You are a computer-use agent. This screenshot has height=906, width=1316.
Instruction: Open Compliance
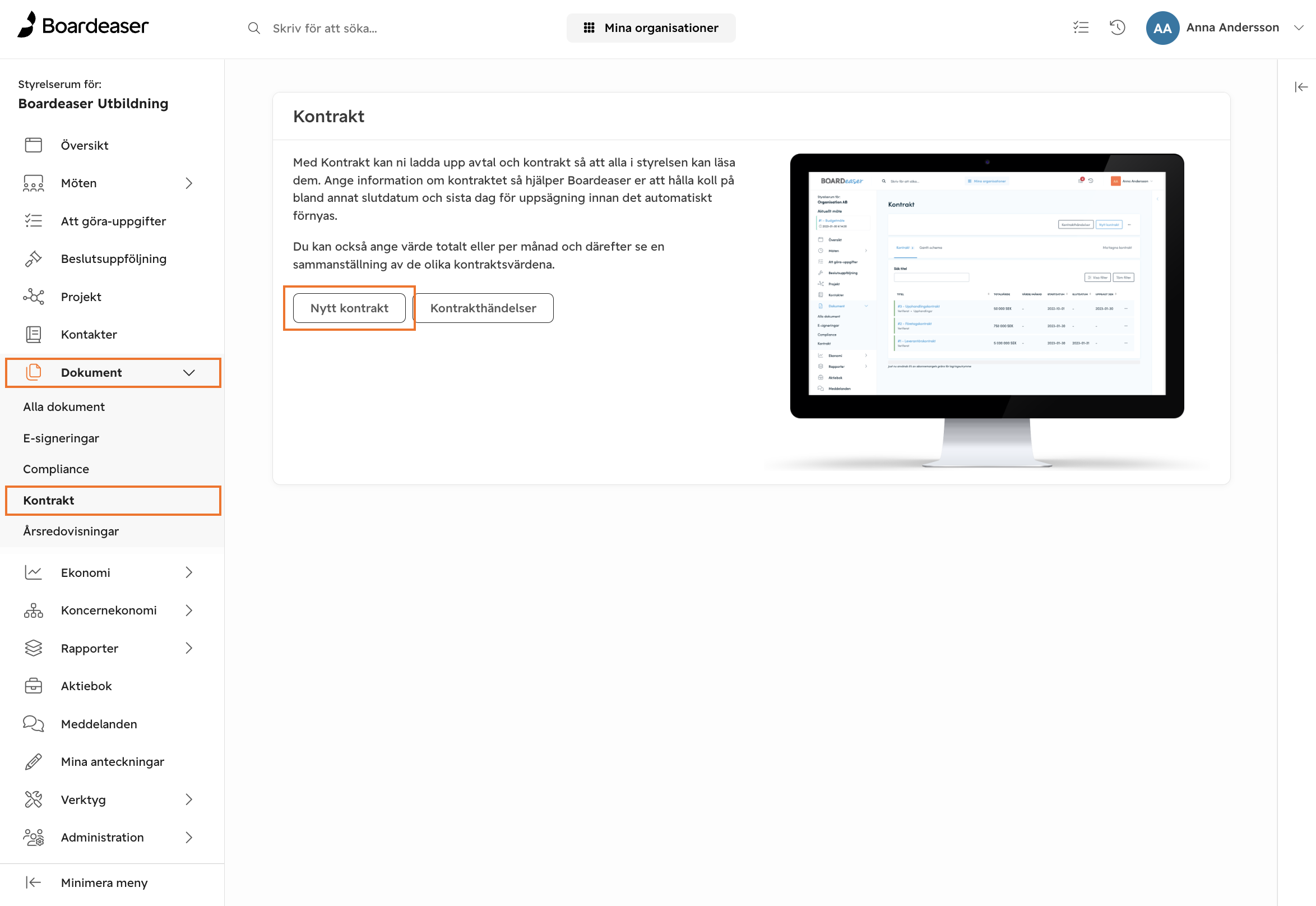pyautogui.click(x=56, y=469)
